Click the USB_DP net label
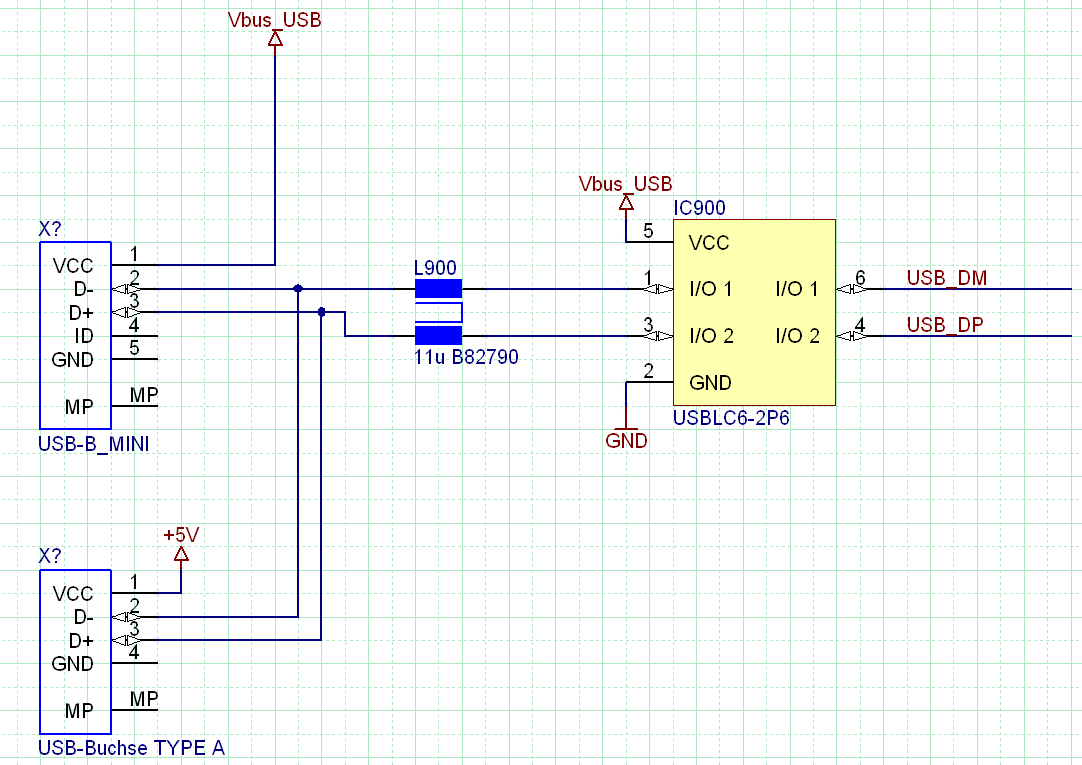Viewport: 1082px width, 765px height. (943, 324)
